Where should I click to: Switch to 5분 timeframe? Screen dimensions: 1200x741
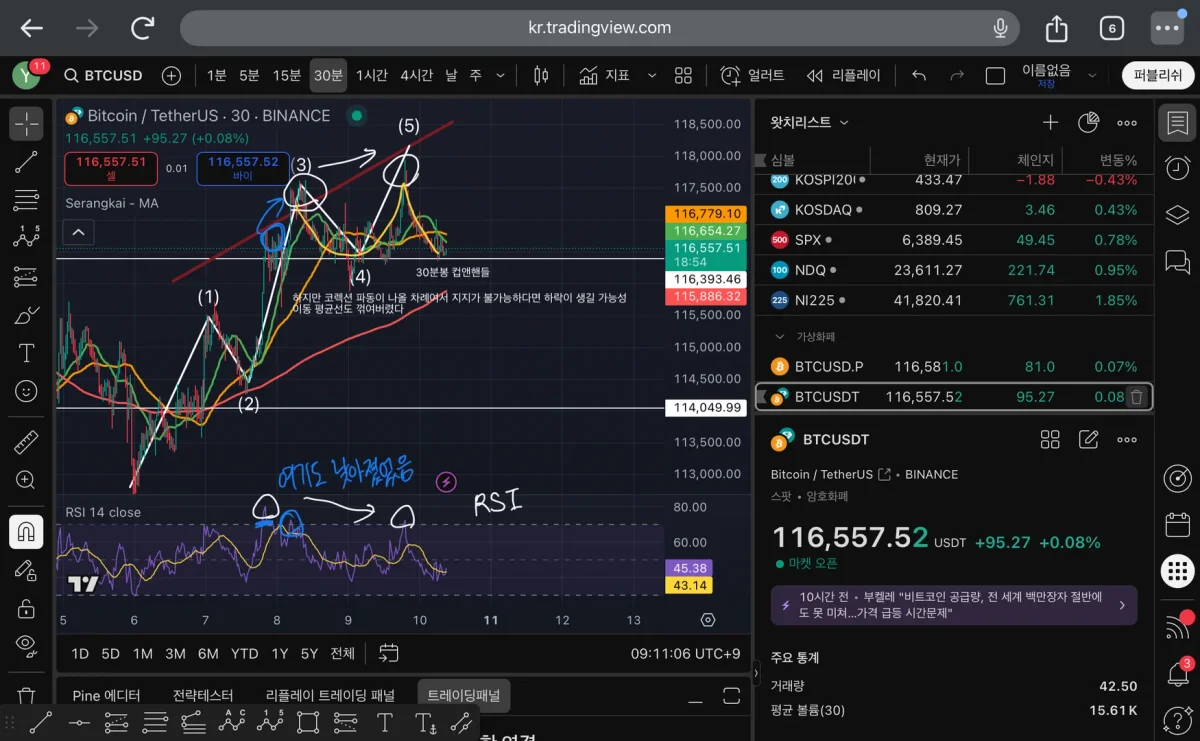pos(249,75)
